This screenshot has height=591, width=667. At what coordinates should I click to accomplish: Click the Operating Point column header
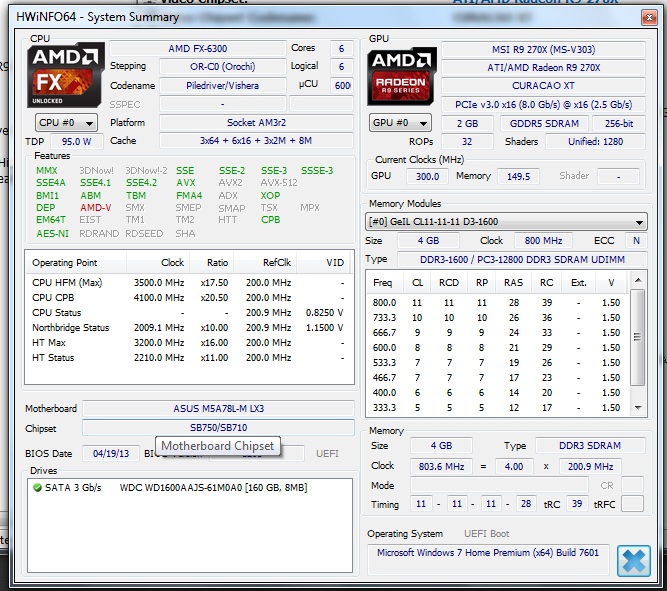(x=76, y=263)
